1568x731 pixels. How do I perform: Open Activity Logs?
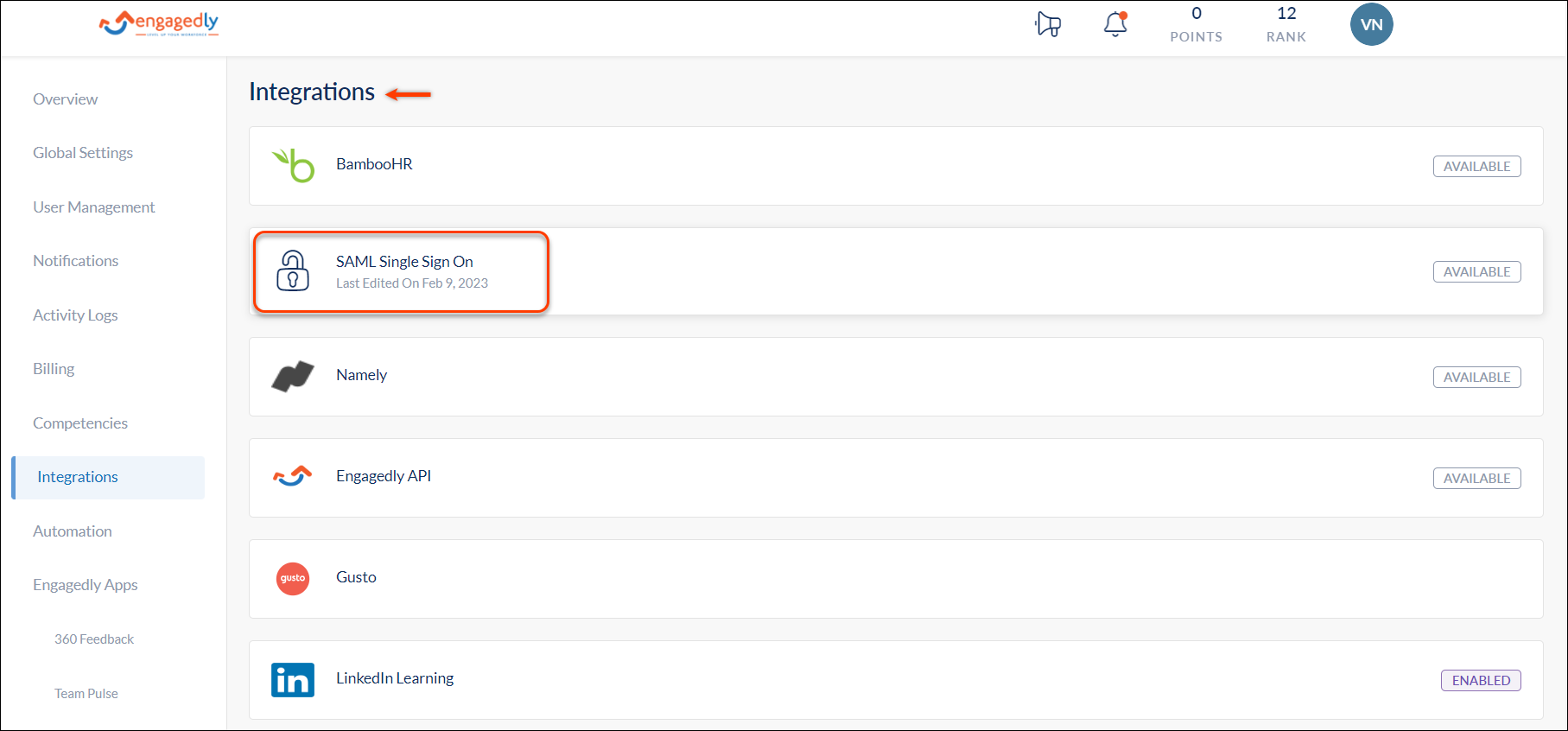[75, 315]
